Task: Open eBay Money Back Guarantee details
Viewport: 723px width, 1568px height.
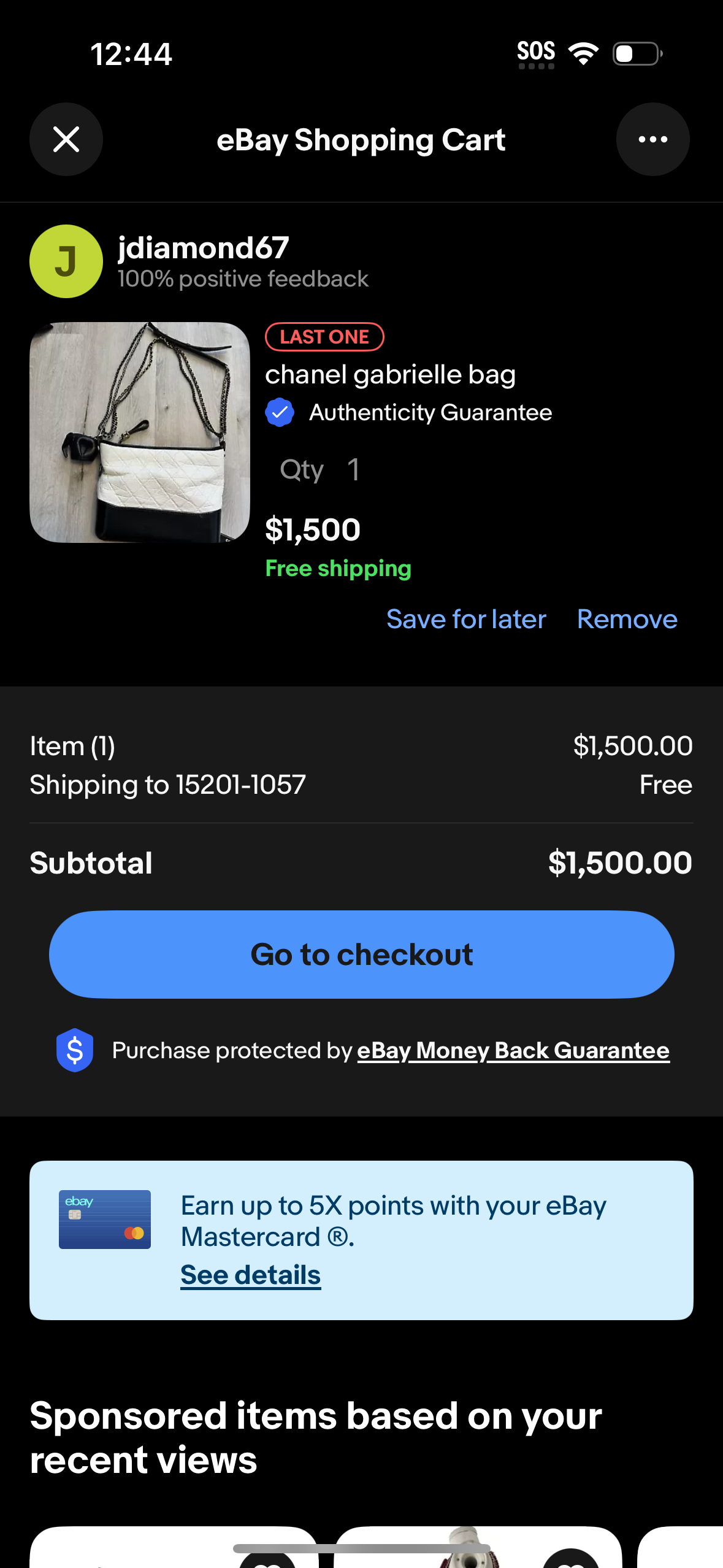Action: click(x=513, y=1050)
